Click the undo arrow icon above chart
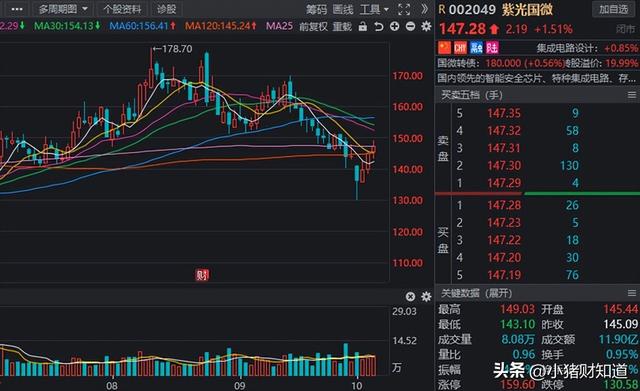Viewport: 640px width, 391px height. pos(379,27)
